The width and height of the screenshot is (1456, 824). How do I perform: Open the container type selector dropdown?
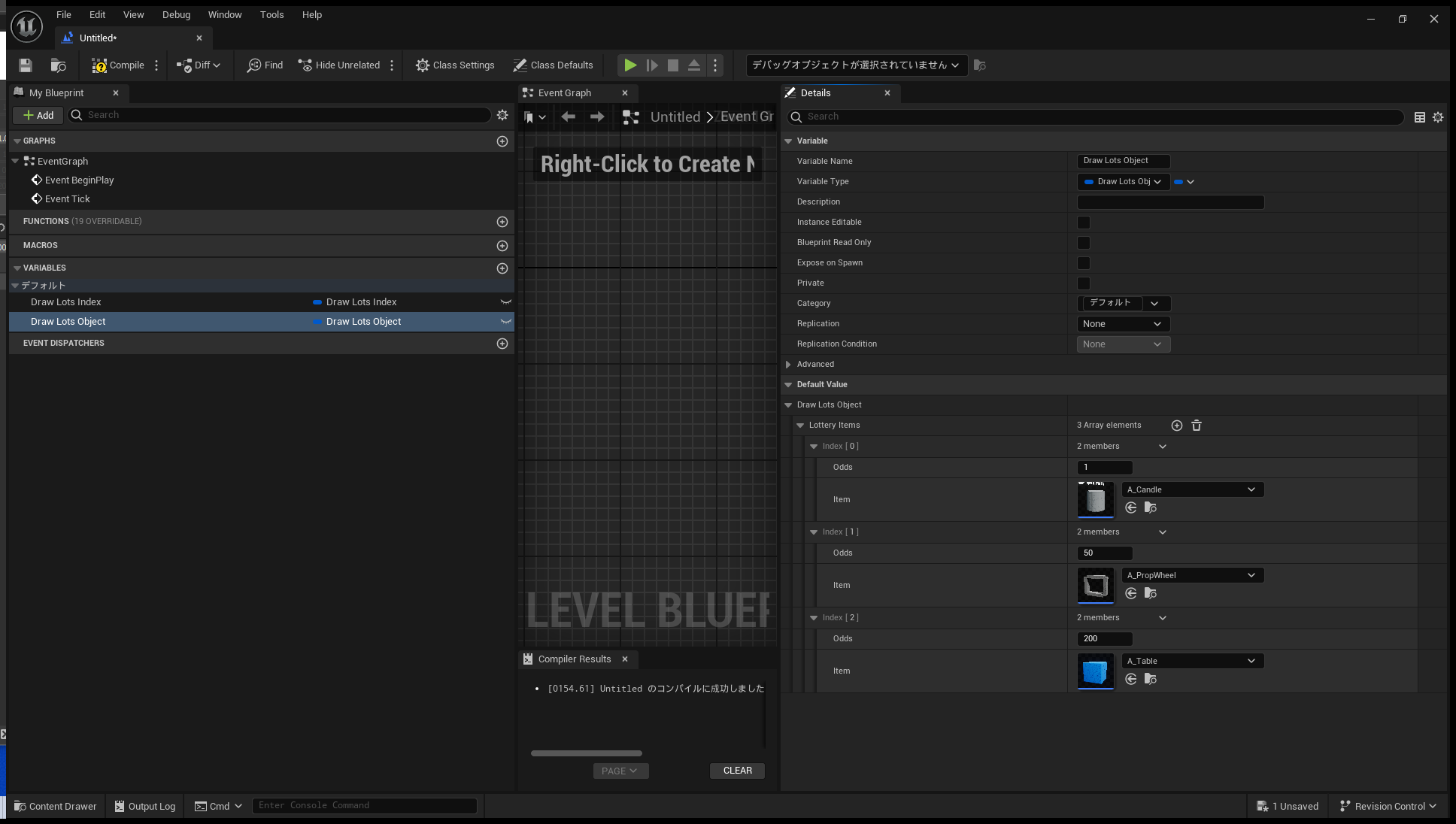[1185, 182]
